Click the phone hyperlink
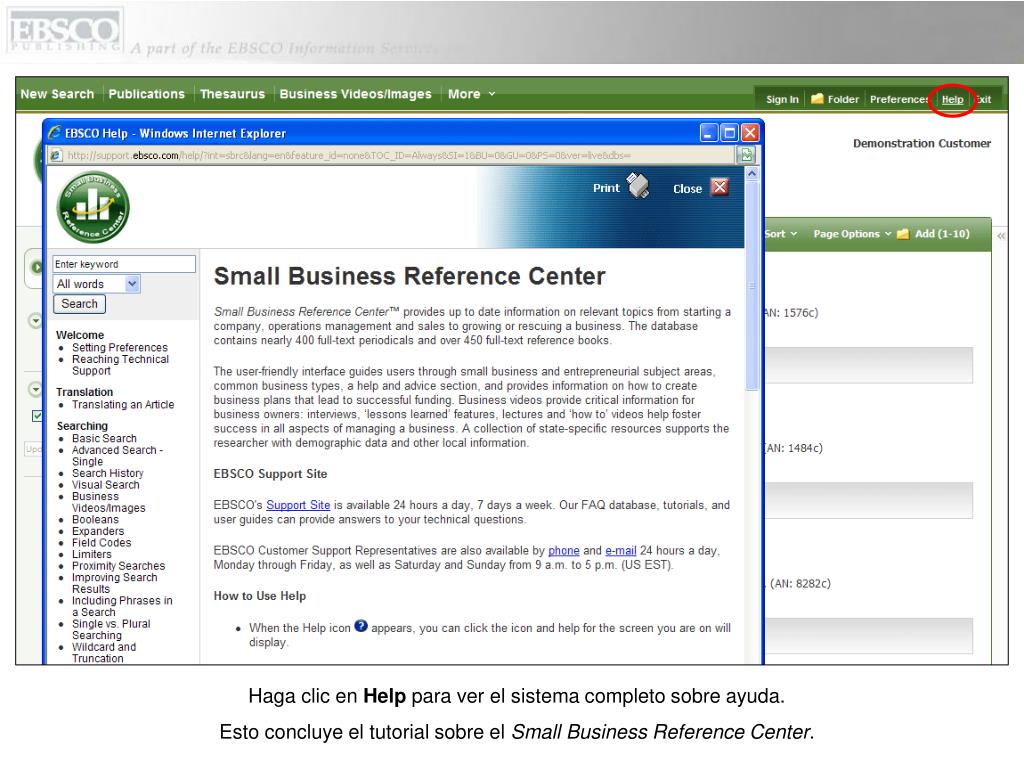The image size is (1024, 768). [564, 551]
